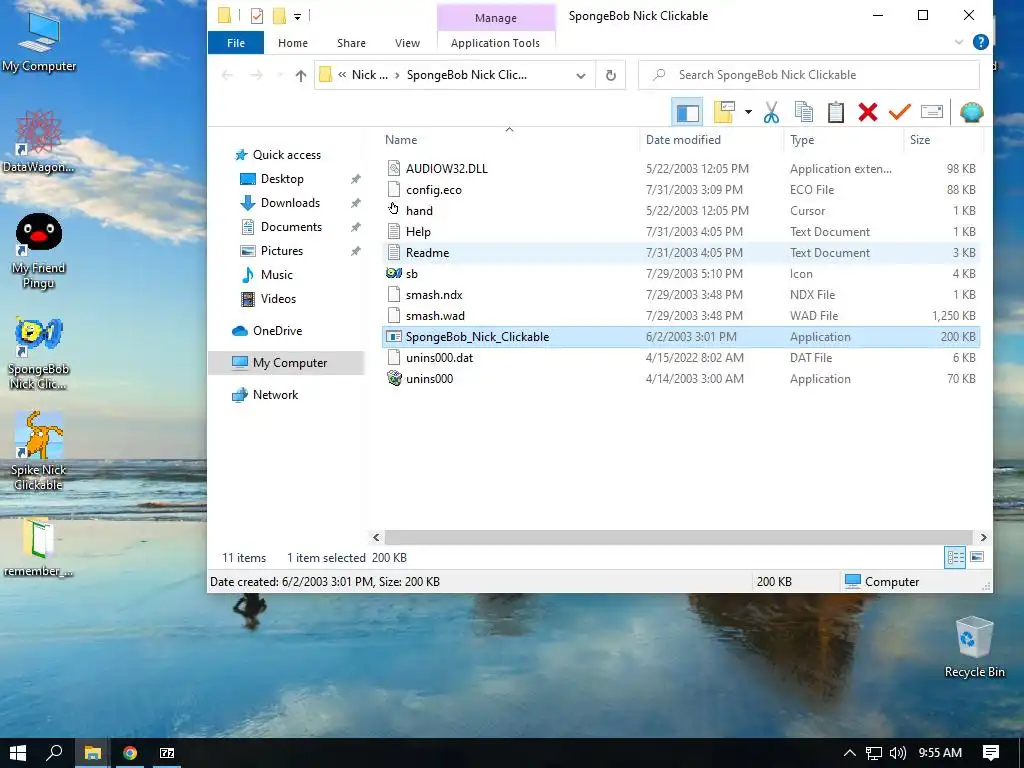The height and width of the screenshot is (768, 1024).
Task: Click the Properties quick access icon in title bar
Action: click(257, 16)
